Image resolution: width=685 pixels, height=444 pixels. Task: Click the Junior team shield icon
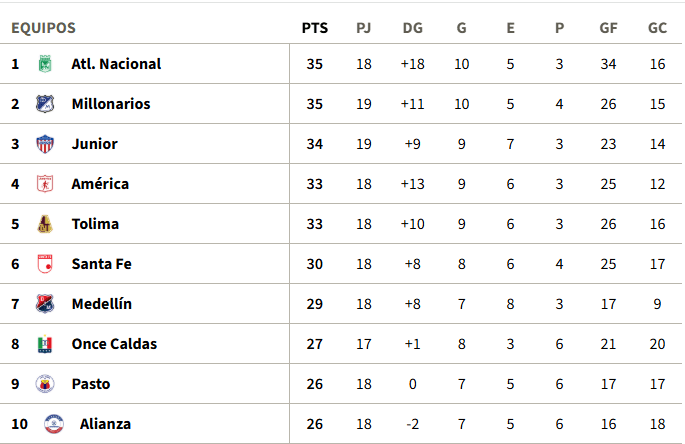45,144
